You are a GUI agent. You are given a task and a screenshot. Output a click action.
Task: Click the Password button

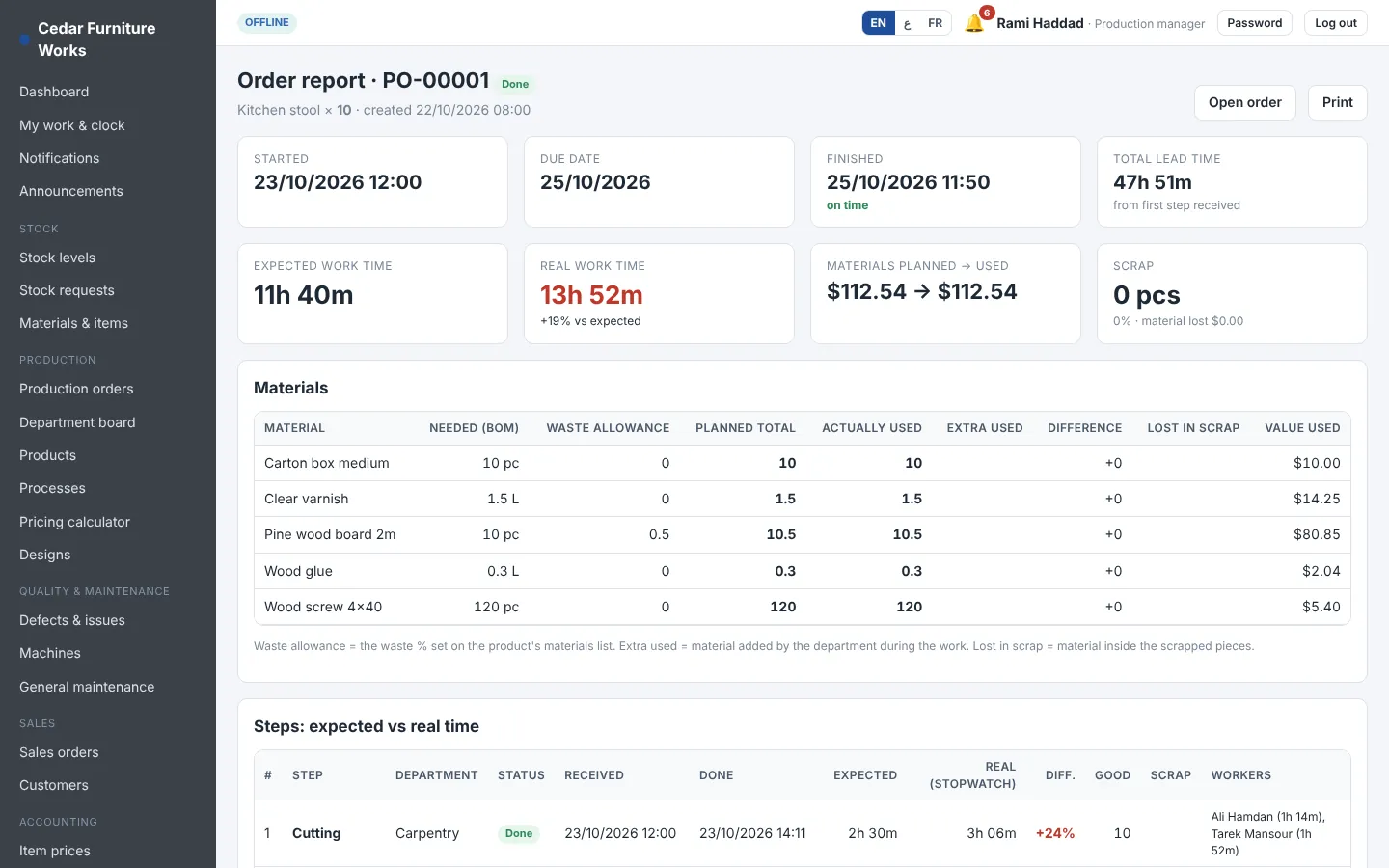pos(1255,23)
